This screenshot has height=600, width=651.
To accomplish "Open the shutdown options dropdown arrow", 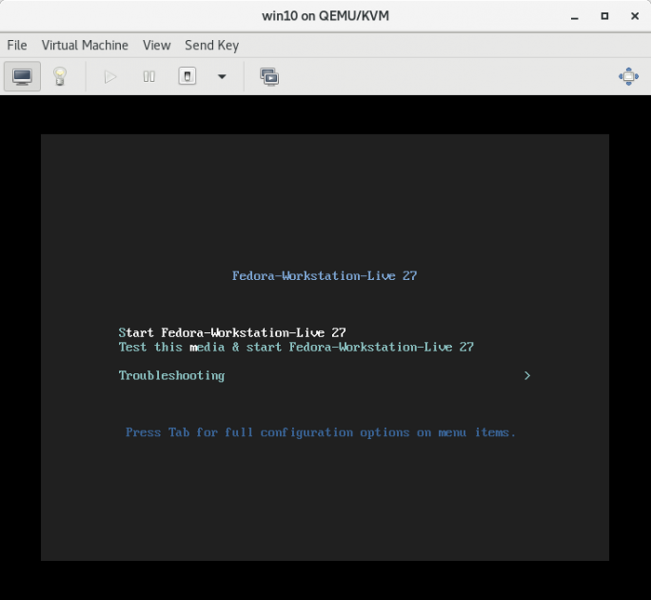I will click(222, 76).
